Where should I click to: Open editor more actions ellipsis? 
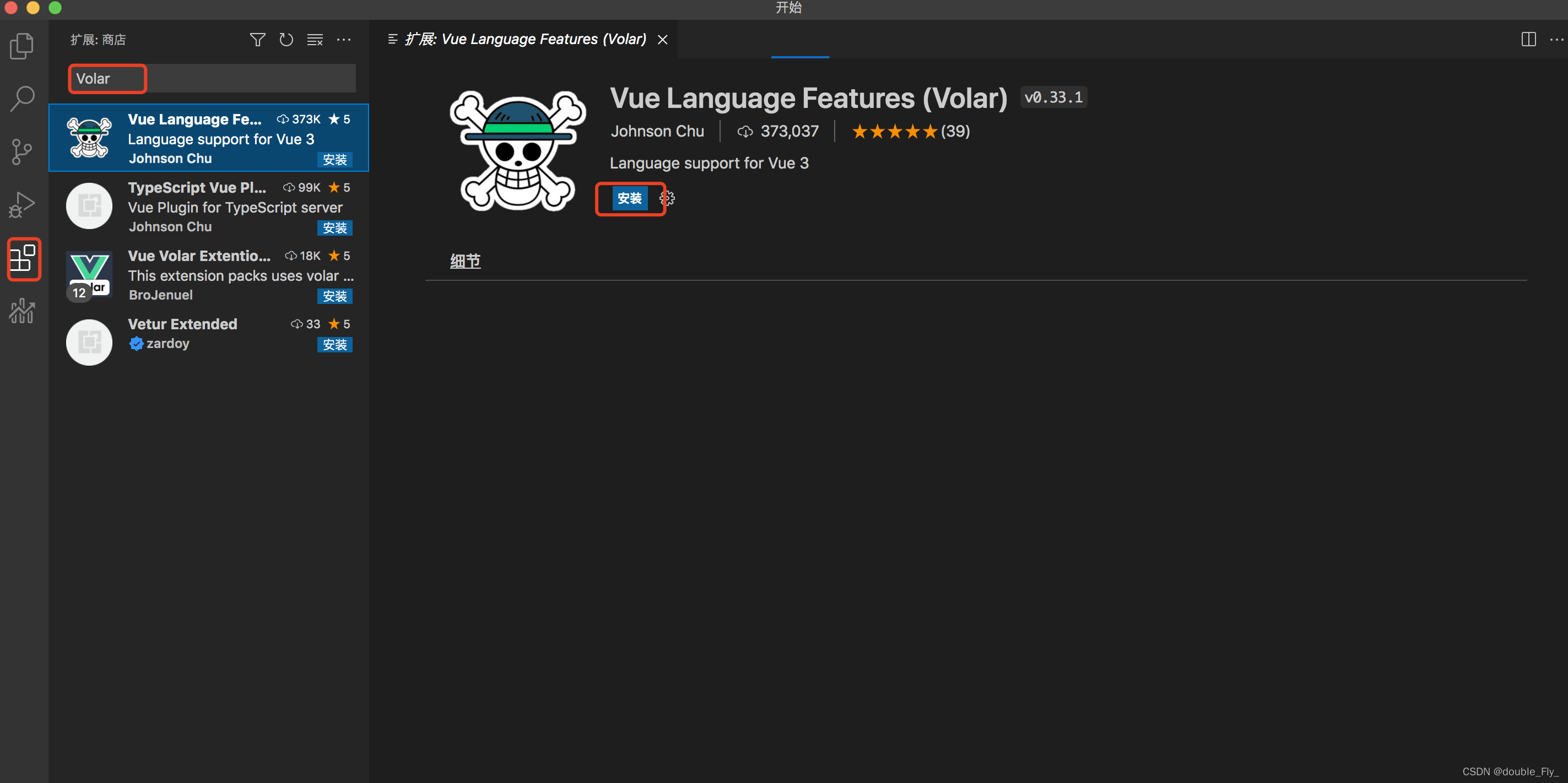pos(1556,40)
